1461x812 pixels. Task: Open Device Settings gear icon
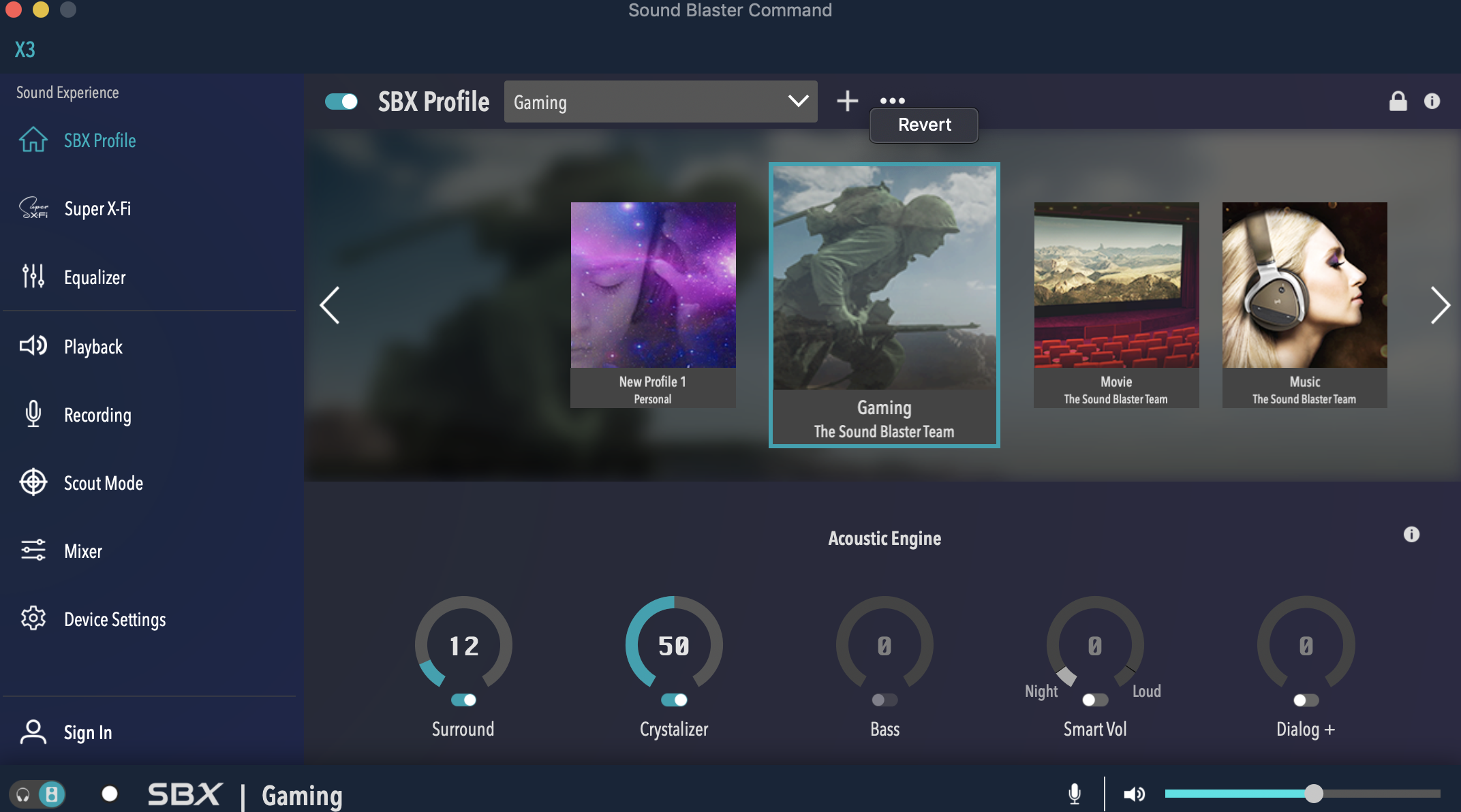pos(33,619)
